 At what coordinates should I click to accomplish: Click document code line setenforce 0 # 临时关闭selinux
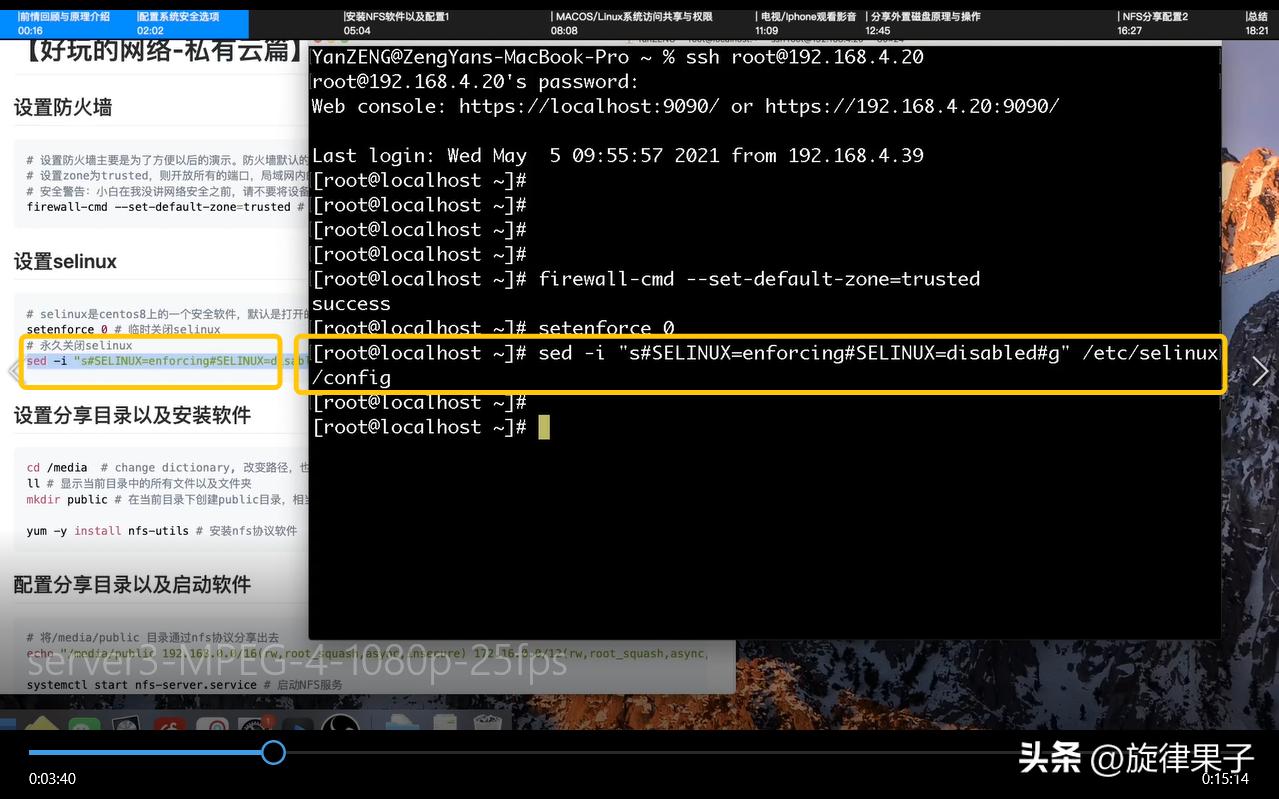tap(123, 329)
